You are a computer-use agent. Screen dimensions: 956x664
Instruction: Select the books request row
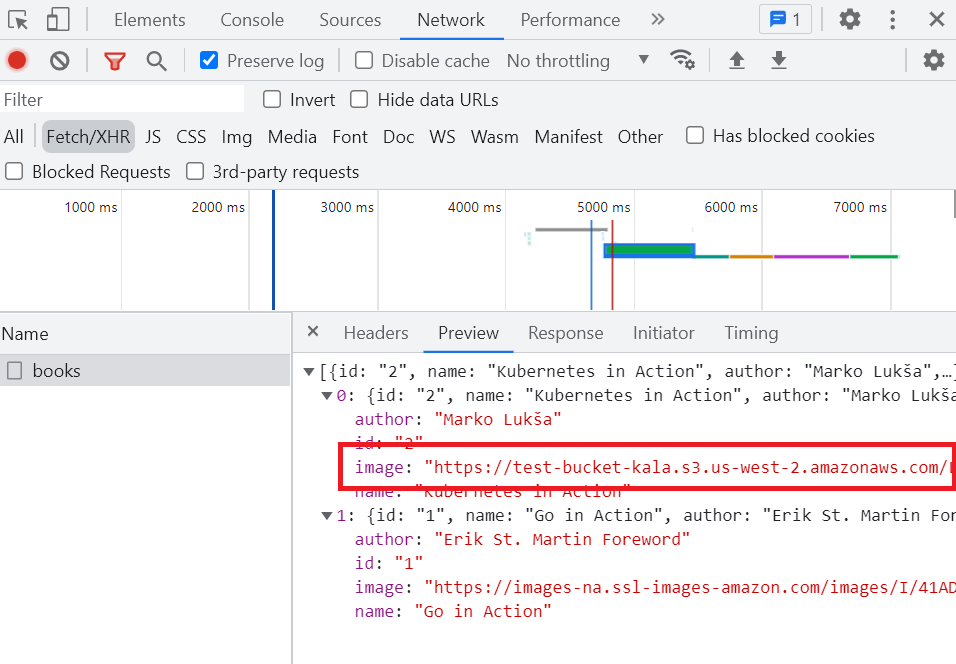pyautogui.click(x=57, y=371)
